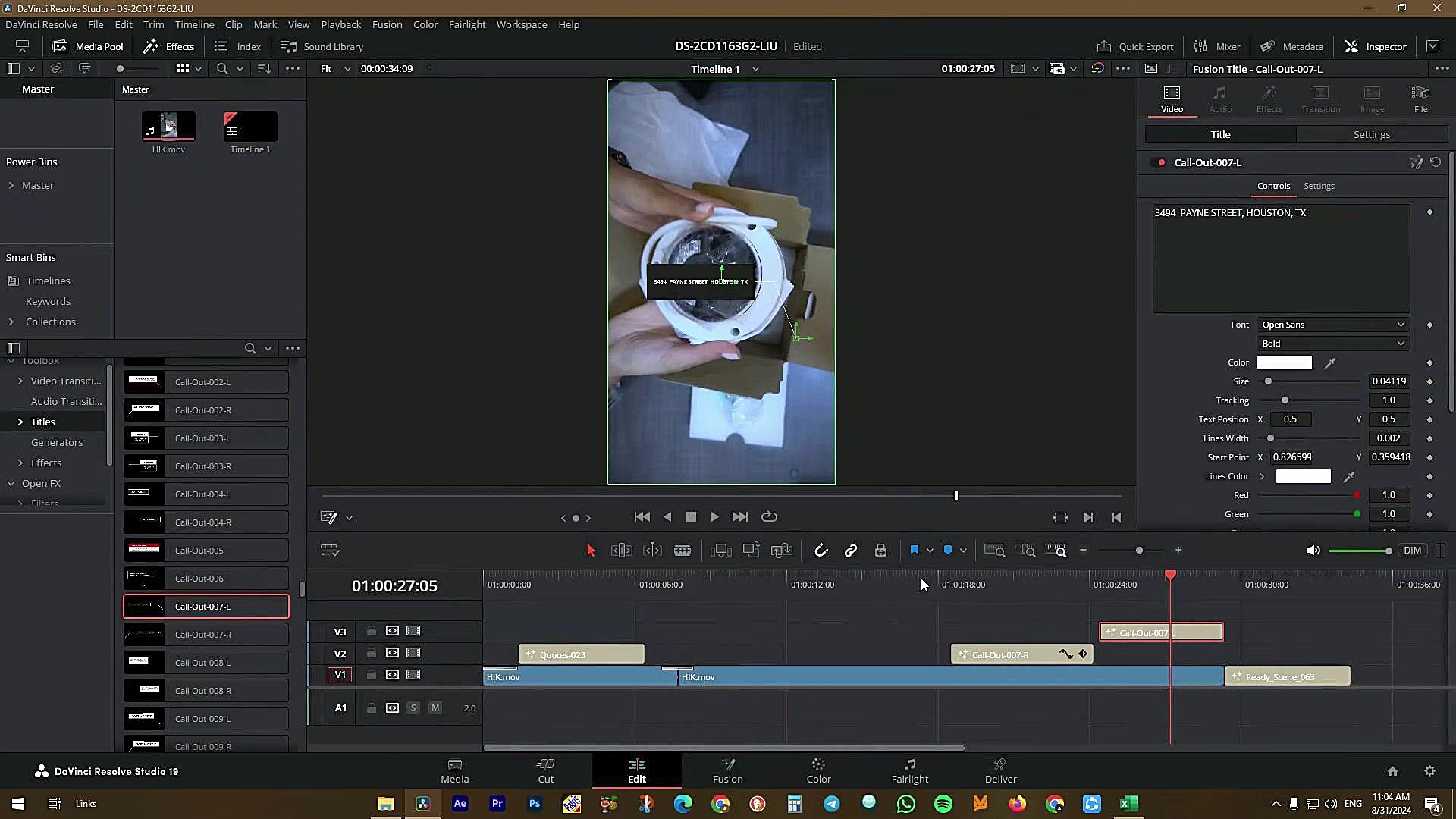Lock the V3 track

coord(371,631)
